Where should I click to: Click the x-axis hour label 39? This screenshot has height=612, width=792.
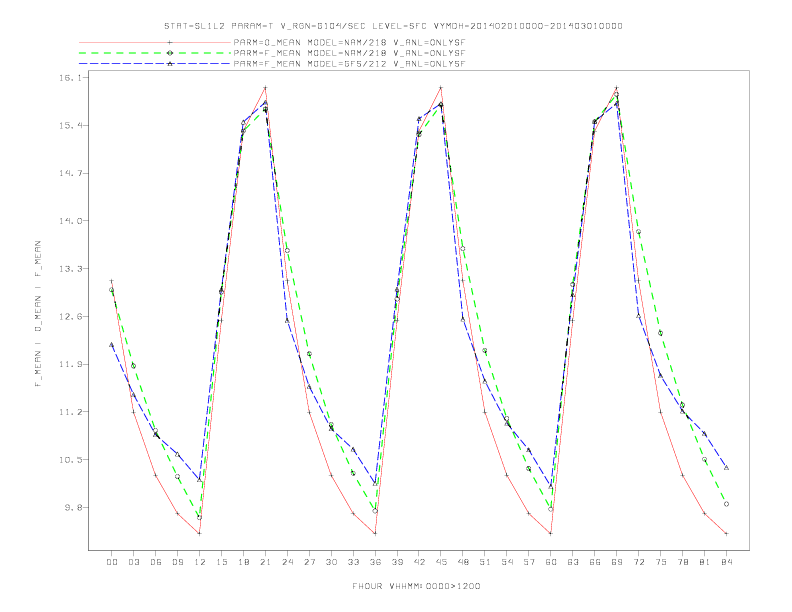click(x=397, y=562)
